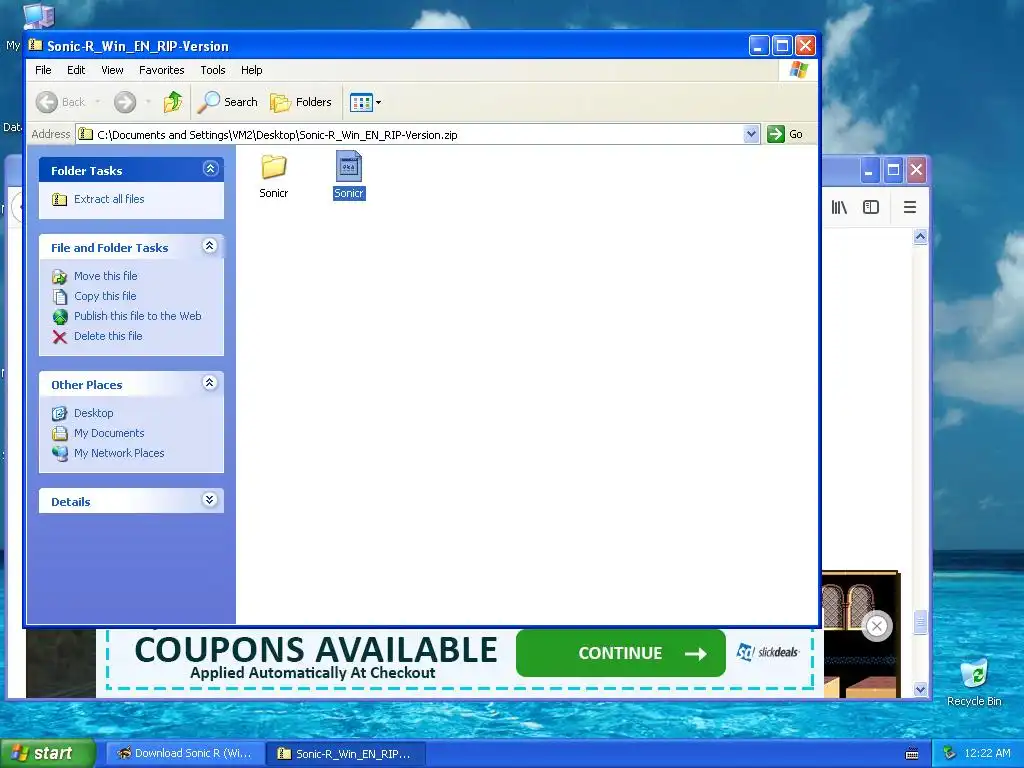Click the Go button
The width and height of the screenshot is (1024, 768).
click(785, 134)
